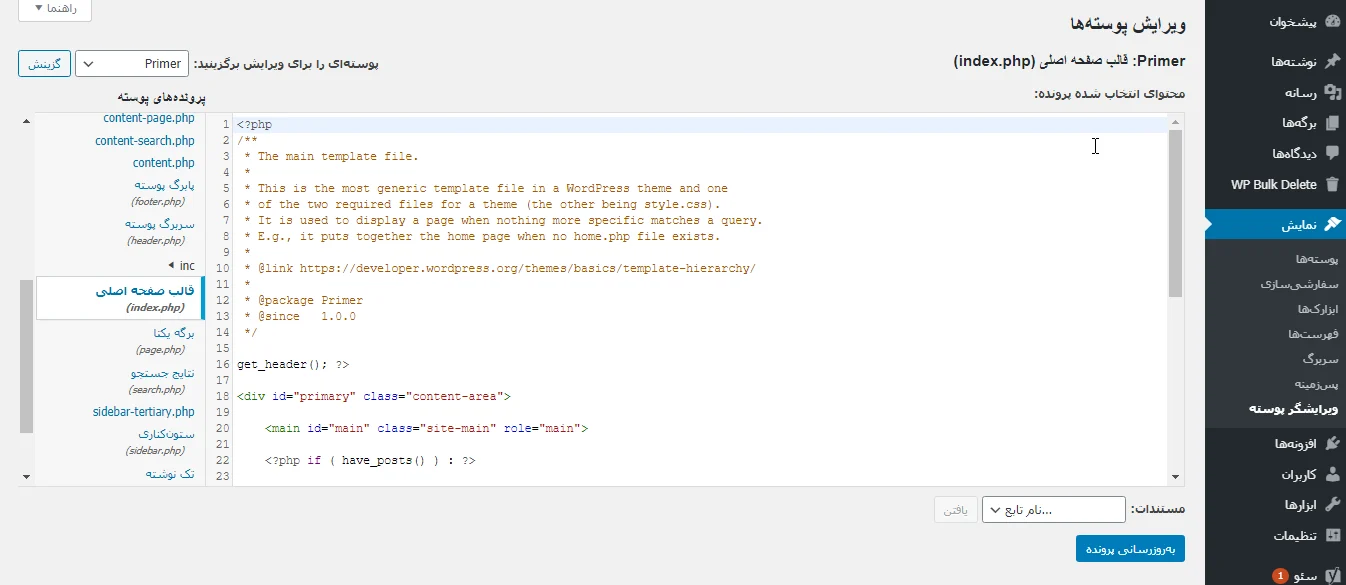Open search results (search.php) file
The width and height of the screenshot is (1346, 585).
pos(162,380)
